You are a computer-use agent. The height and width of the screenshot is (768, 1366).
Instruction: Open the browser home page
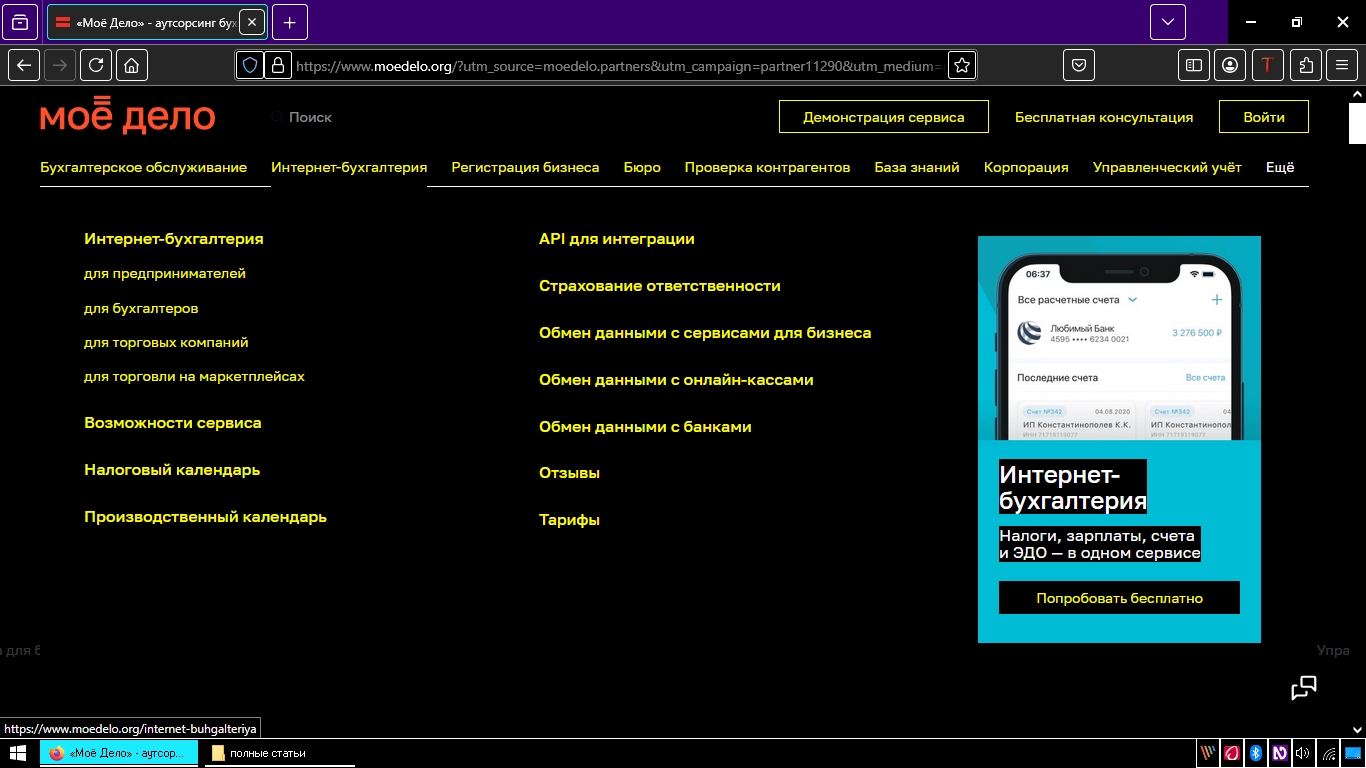[132, 65]
